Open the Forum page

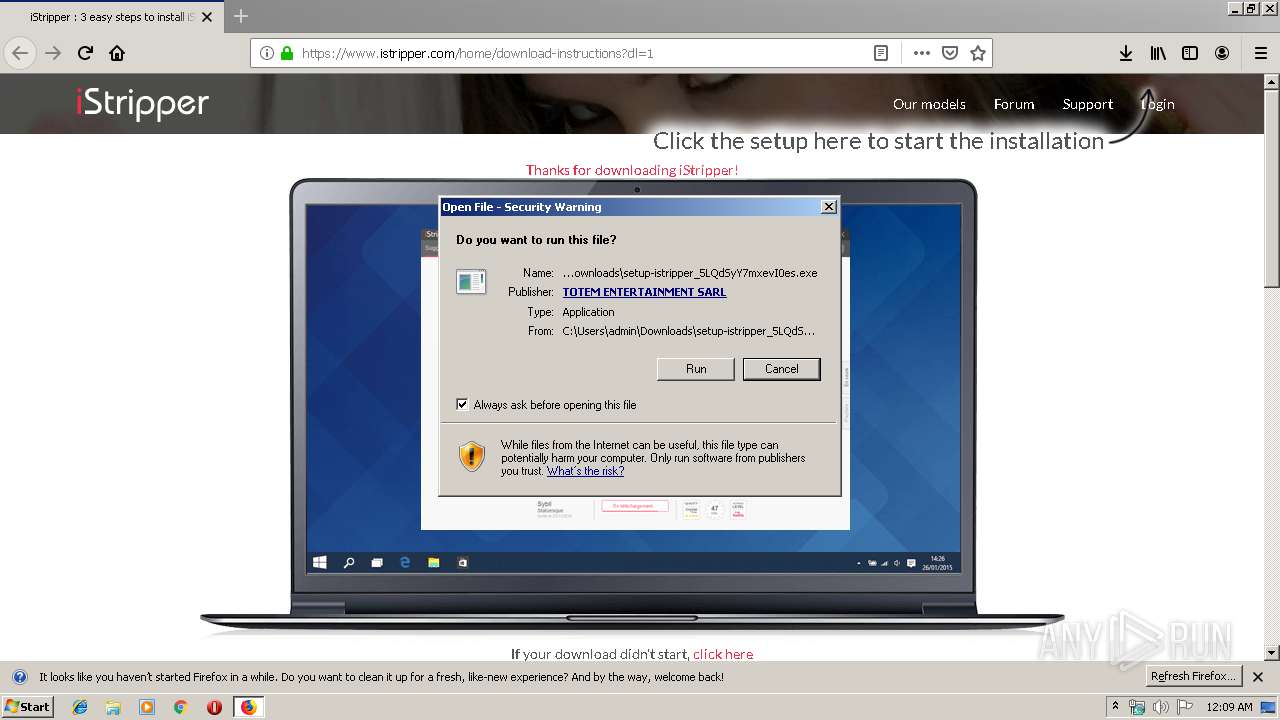(x=1014, y=104)
